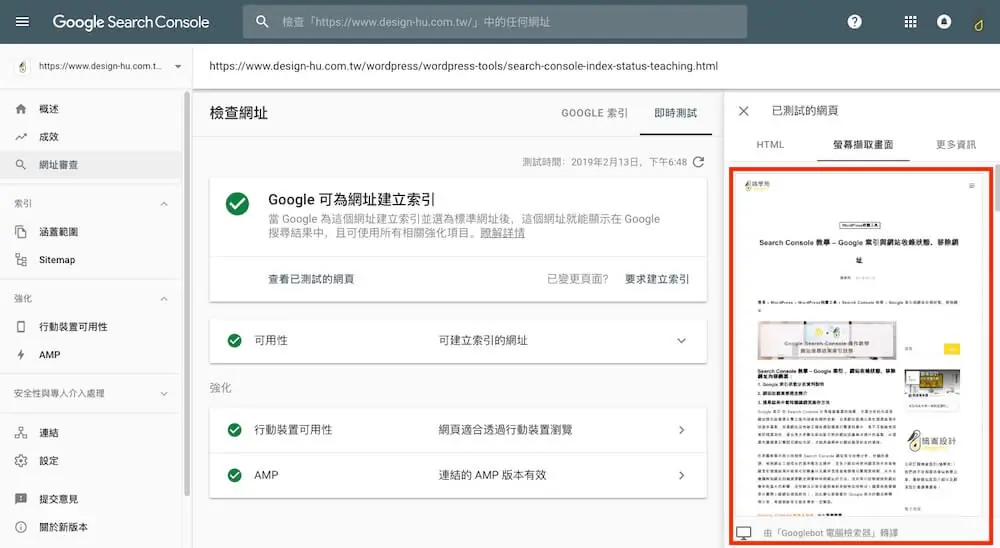Click the Google Search Console logo
1000x548 pixels.
(x=131, y=22)
